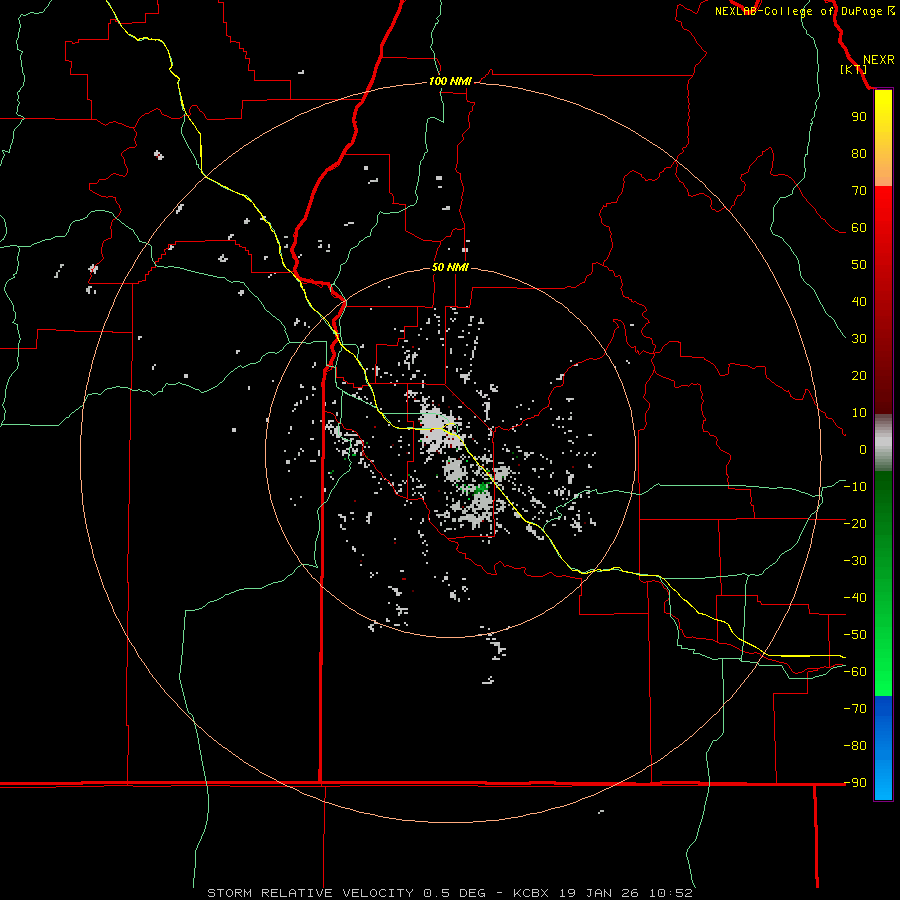Click the 10:52 timestamp text
This screenshot has height=900, width=900.
(670, 893)
